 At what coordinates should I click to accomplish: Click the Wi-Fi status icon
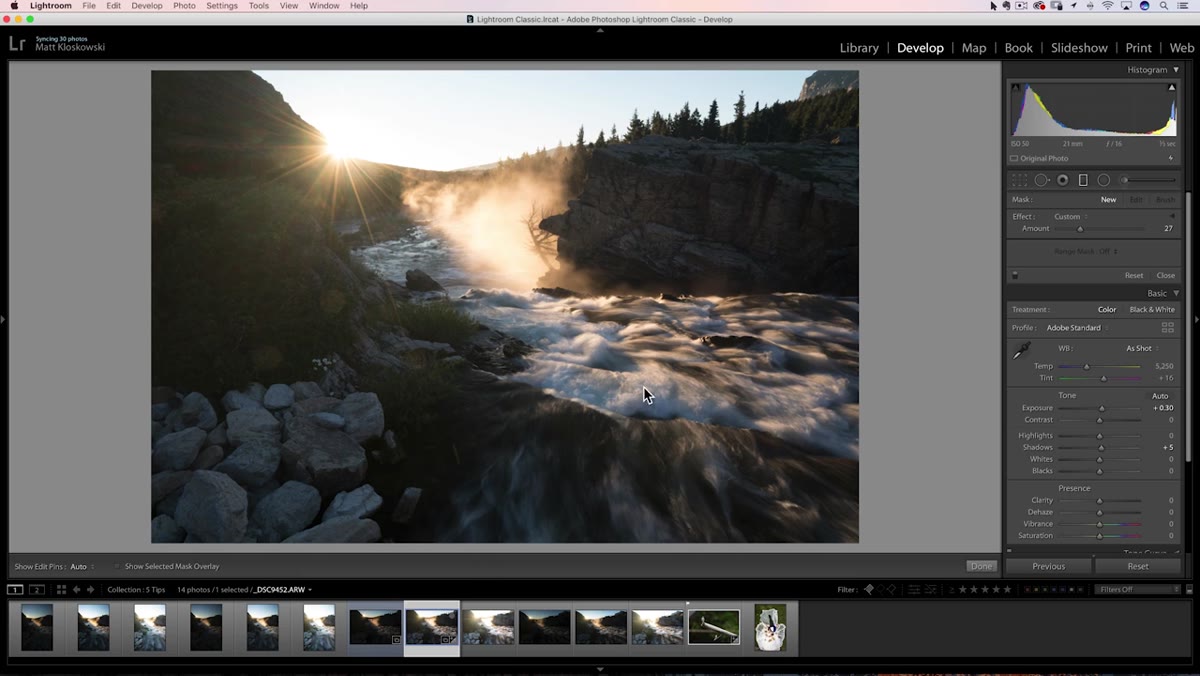pos(1108,6)
